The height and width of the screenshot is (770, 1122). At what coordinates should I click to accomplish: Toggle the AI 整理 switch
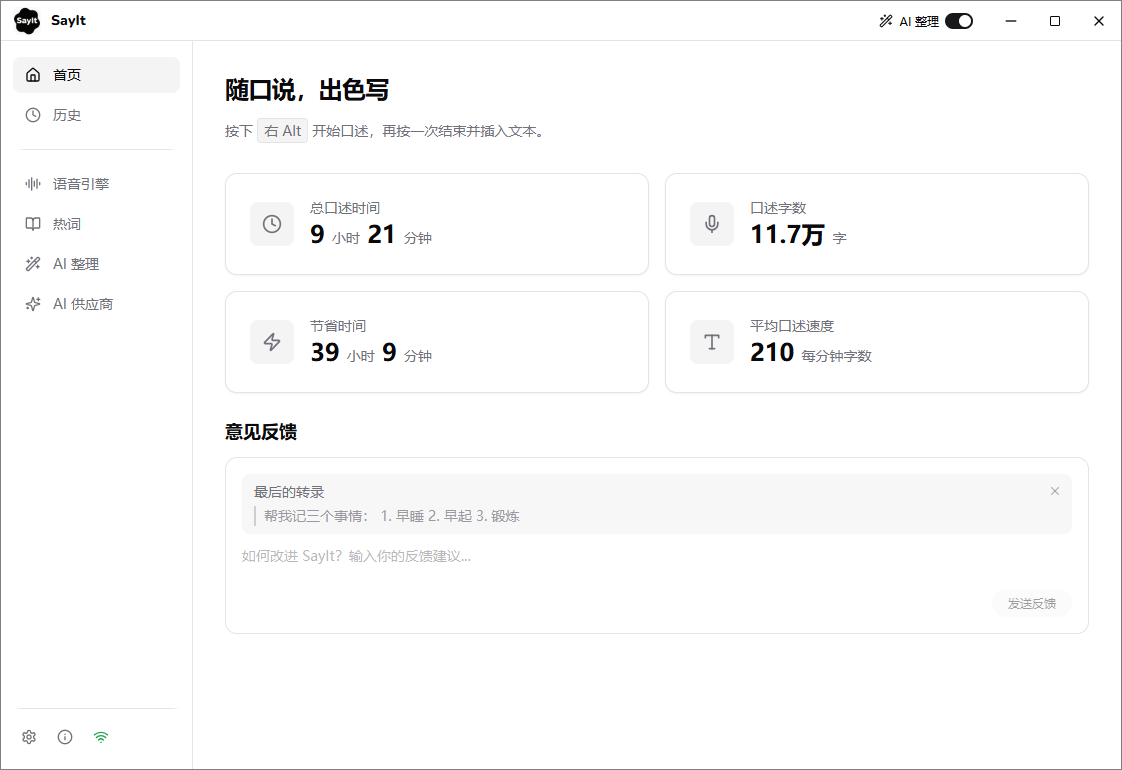click(958, 21)
